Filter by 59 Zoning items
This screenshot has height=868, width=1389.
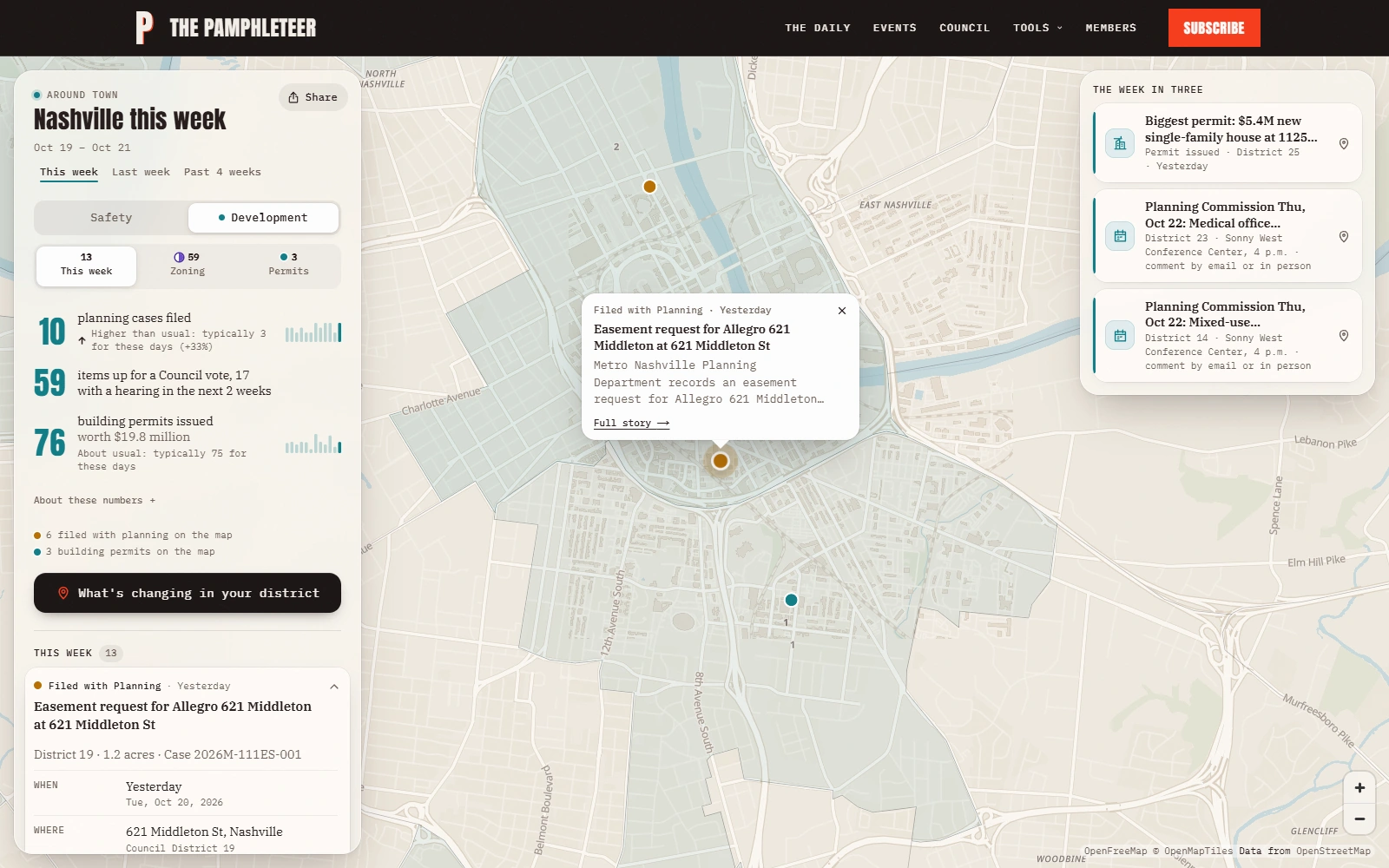pos(188,266)
